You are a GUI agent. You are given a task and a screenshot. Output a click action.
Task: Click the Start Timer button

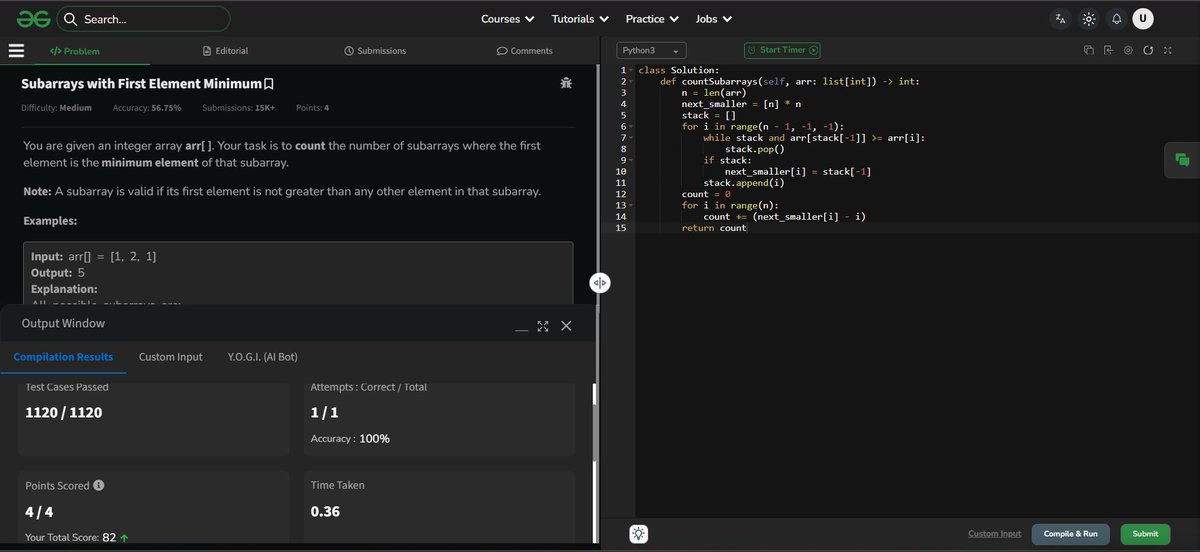pyautogui.click(x=782, y=50)
